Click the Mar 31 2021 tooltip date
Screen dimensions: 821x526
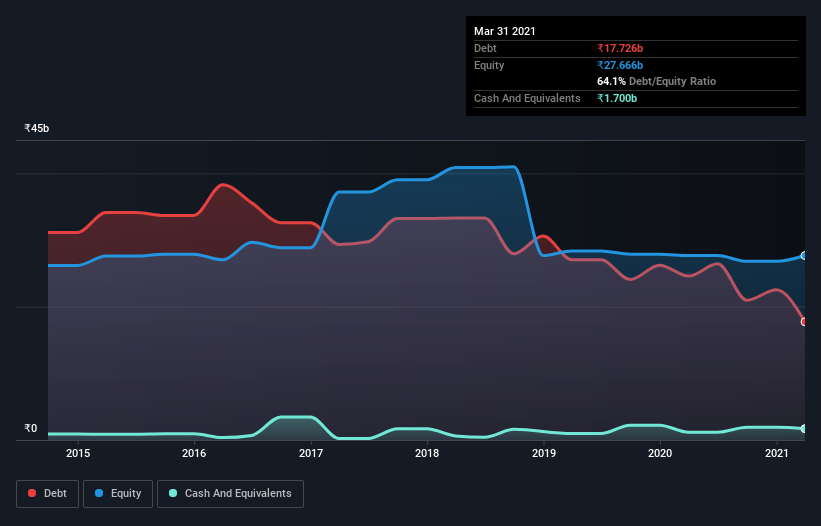[x=505, y=31]
